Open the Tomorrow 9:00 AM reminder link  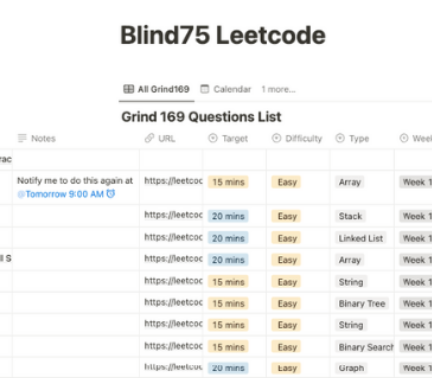point(61,194)
